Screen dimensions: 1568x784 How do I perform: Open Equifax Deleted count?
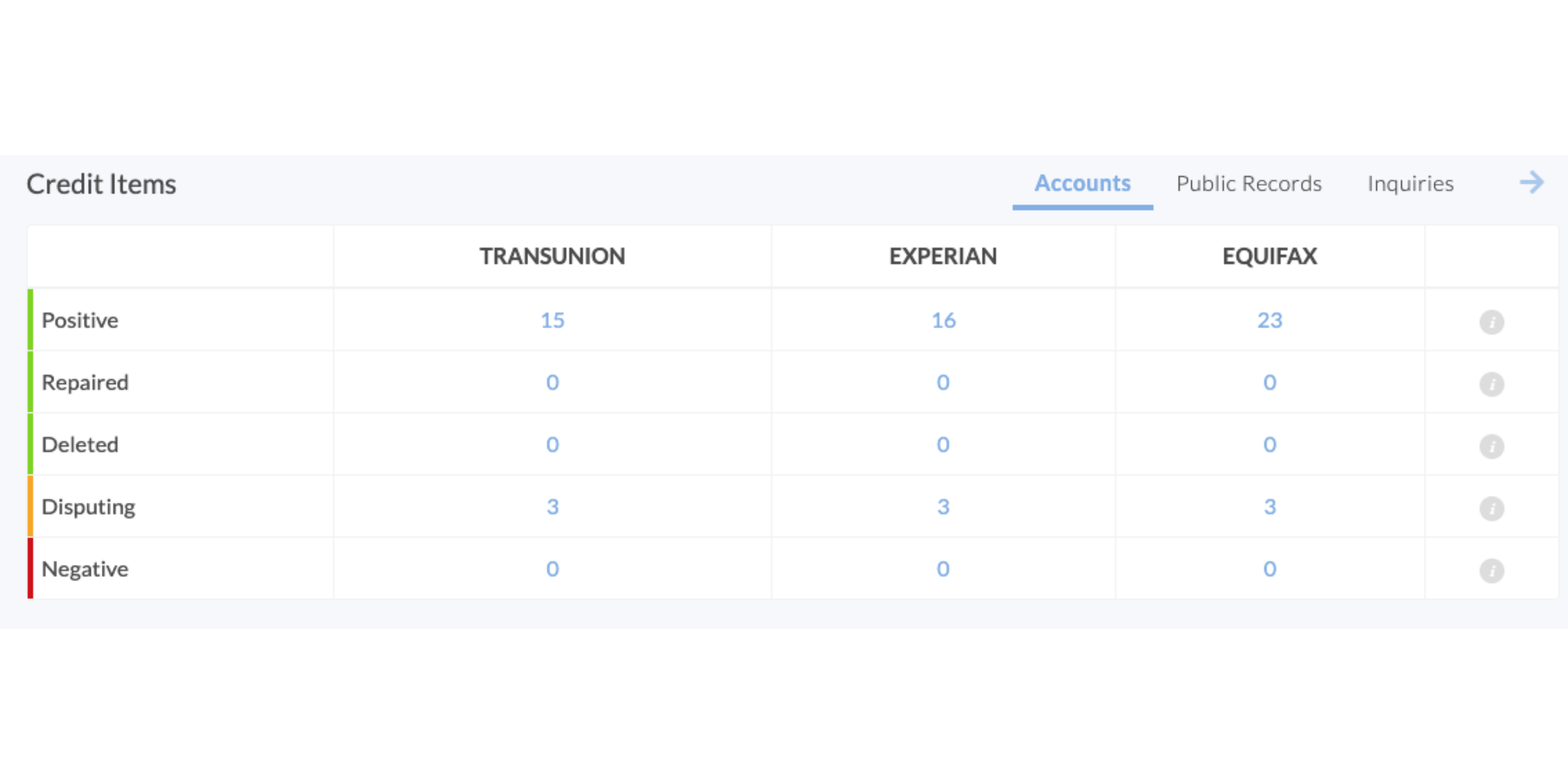tap(1270, 445)
